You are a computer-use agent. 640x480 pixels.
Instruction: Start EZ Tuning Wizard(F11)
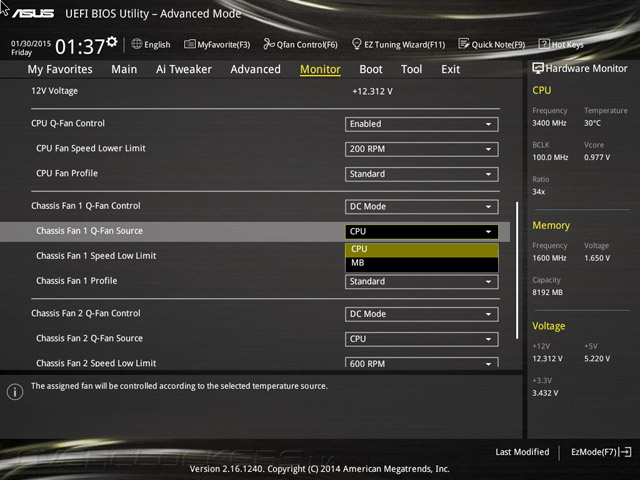pyautogui.click(x=398, y=44)
